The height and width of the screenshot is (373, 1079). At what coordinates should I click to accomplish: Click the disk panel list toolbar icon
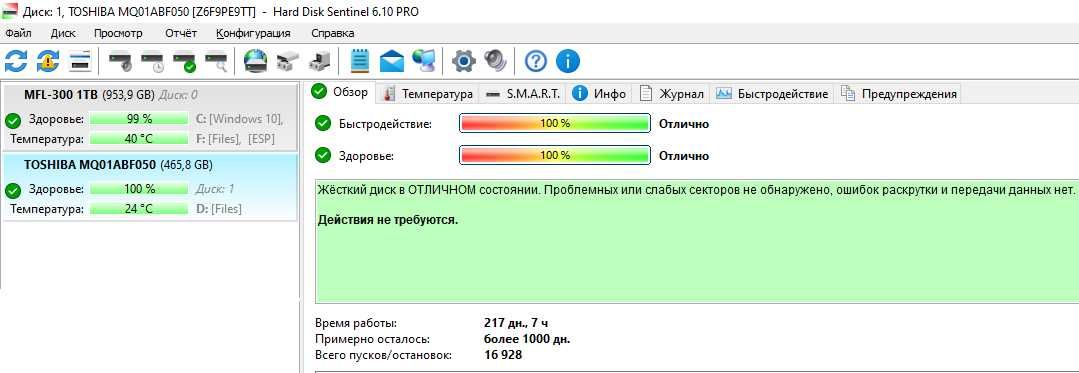pos(80,61)
